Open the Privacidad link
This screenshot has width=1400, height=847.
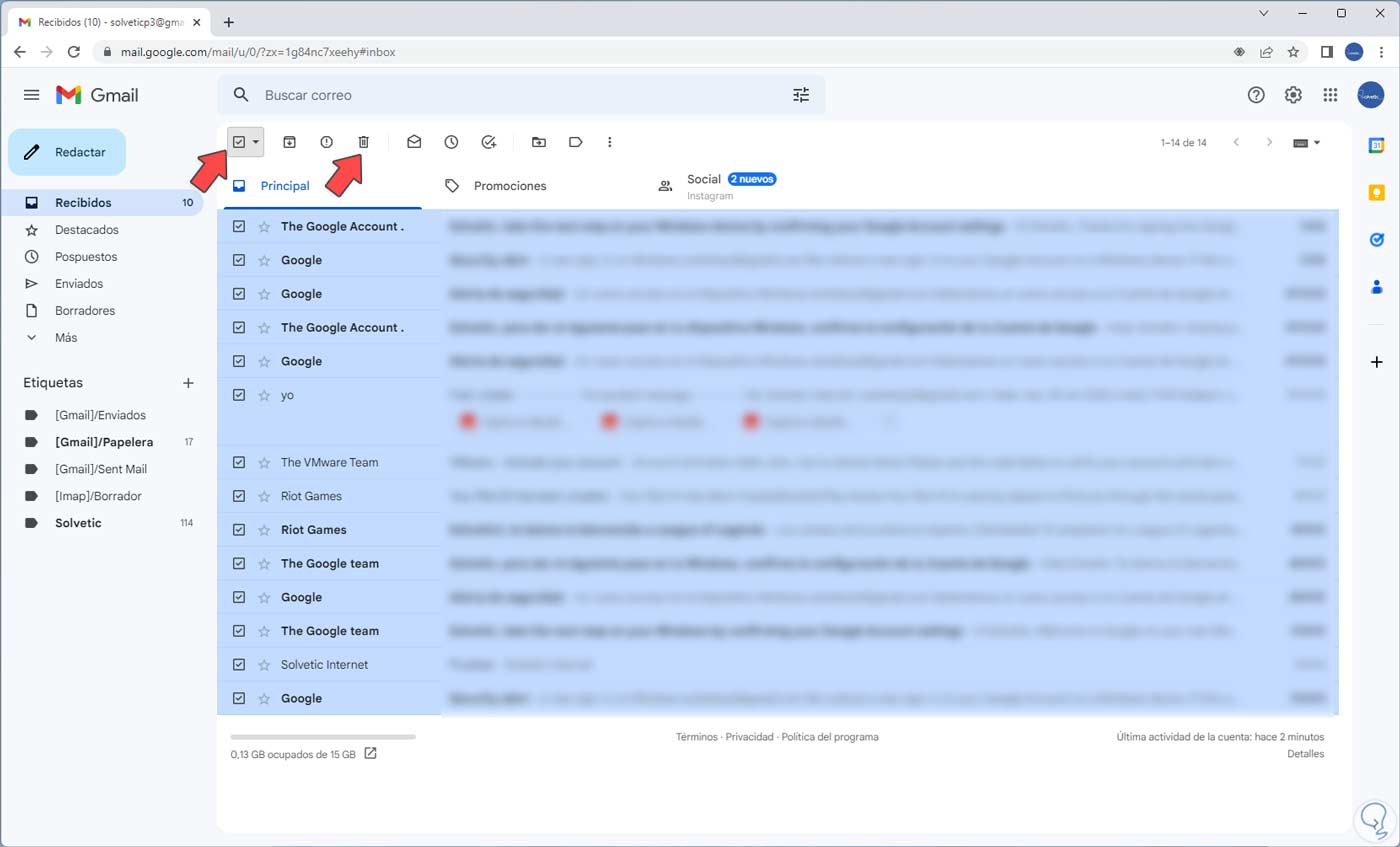[750, 737]
